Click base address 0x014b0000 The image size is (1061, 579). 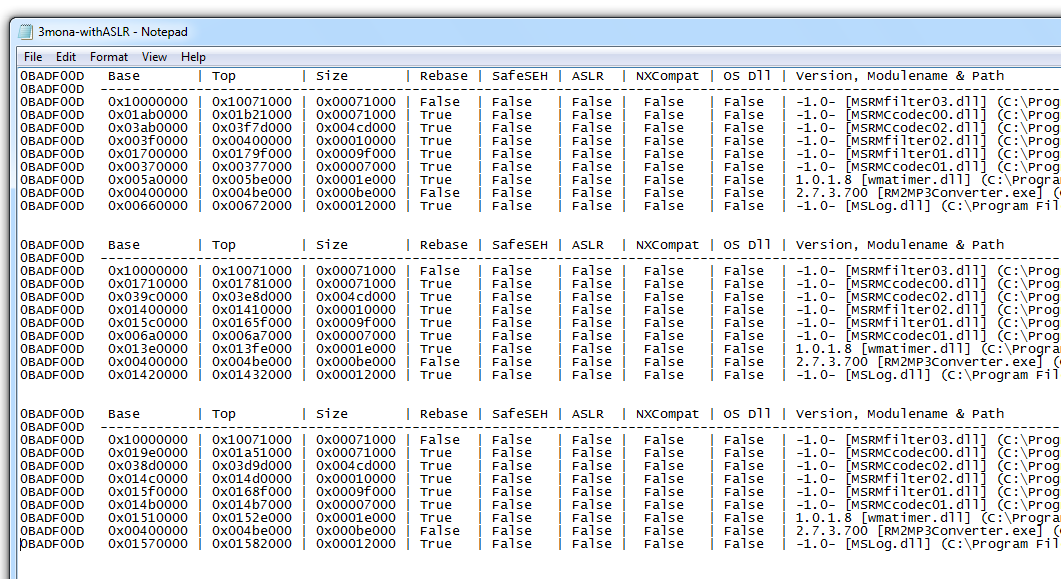click(148, 505)
